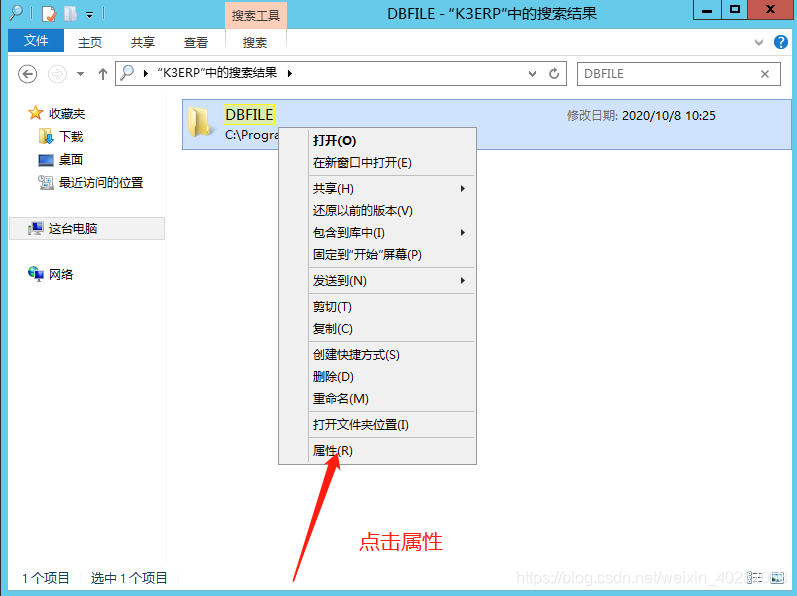Clear the search box with X
Viewport: 797px width, 596px height.
765,74
